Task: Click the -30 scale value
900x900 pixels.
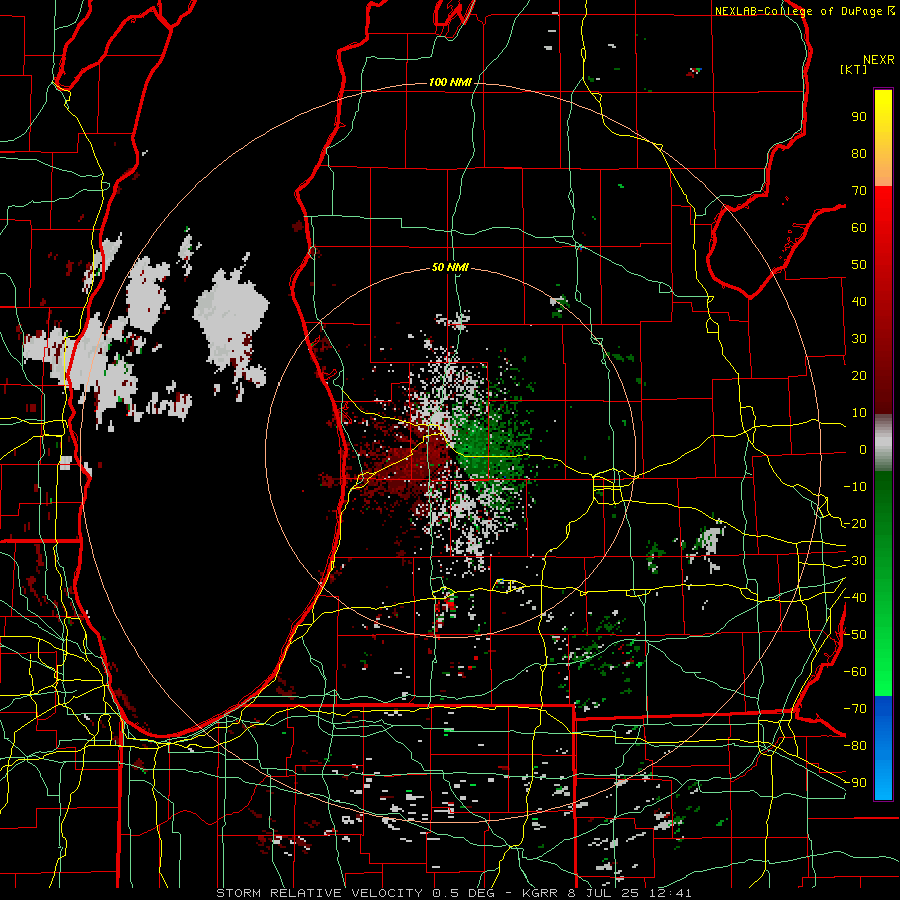Action: 855,561
